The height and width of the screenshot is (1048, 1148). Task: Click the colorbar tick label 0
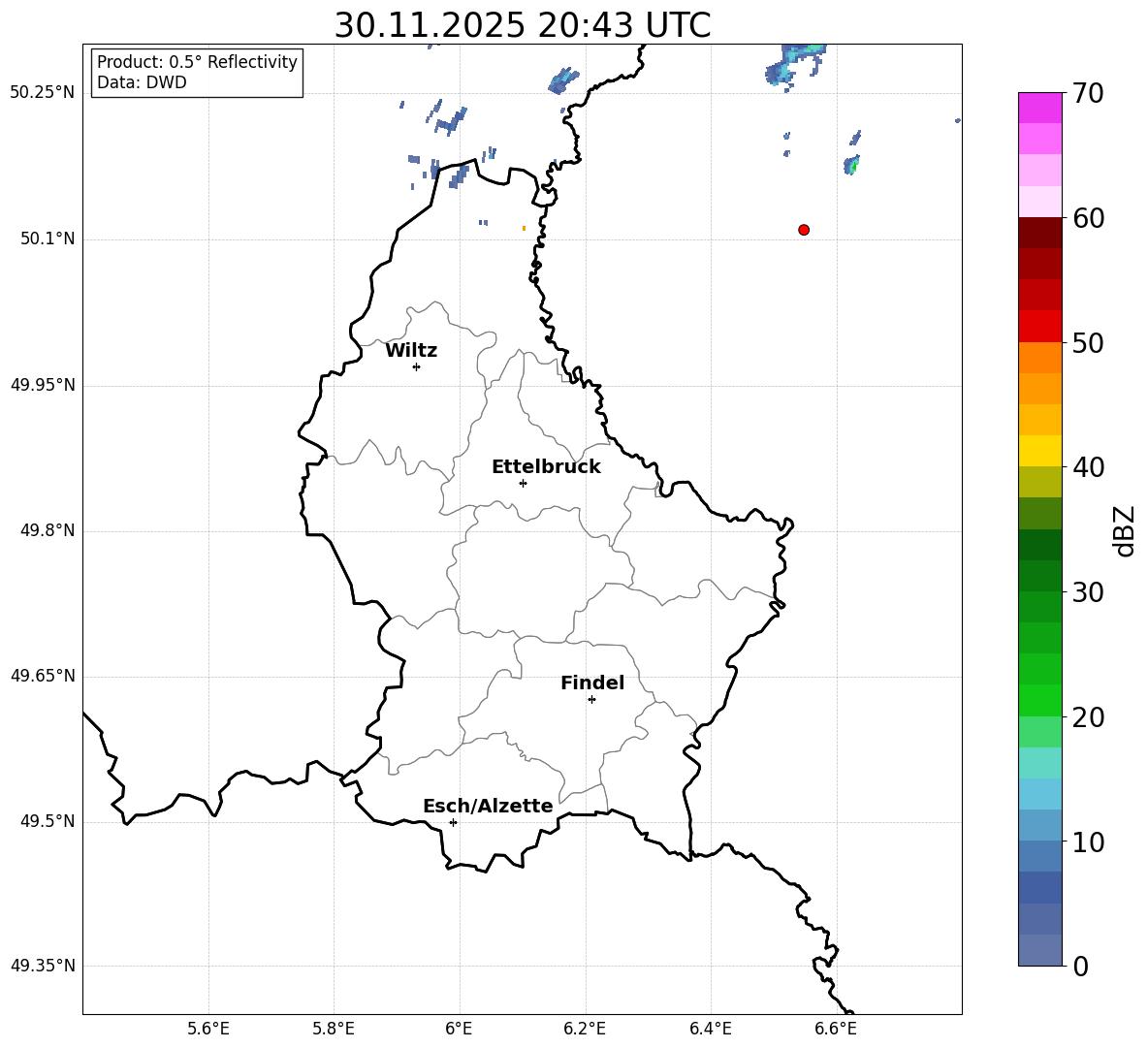(1081, 967)
